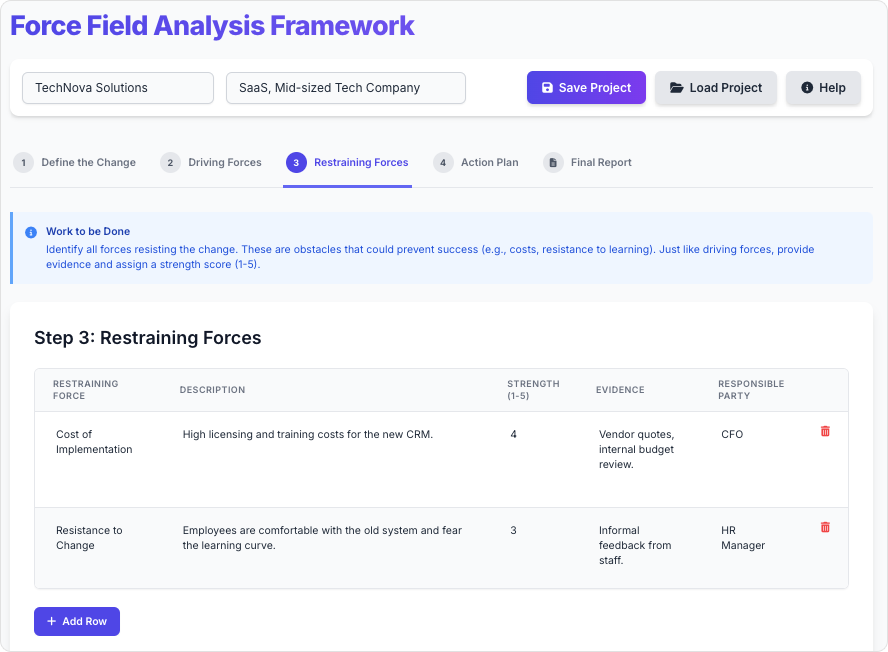Click step 2 number circle

(170, 163)
